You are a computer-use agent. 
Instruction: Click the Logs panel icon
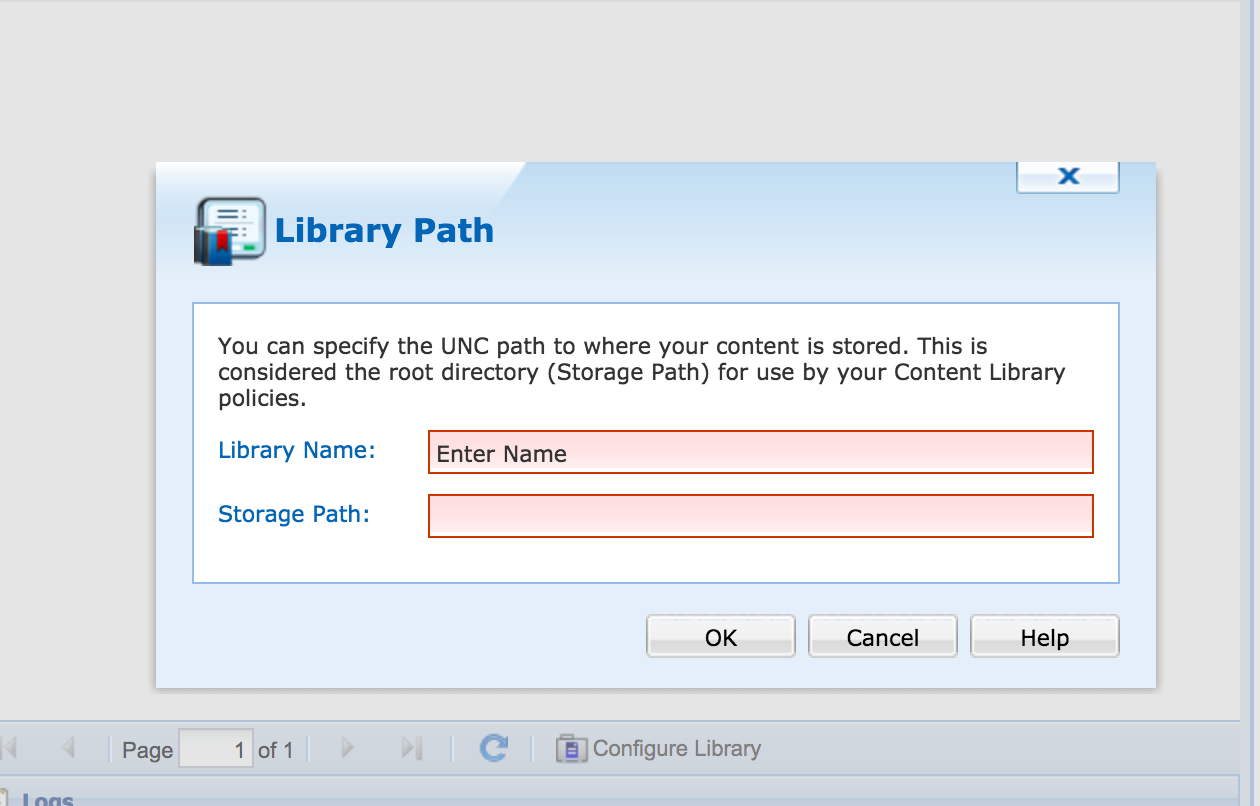coord(4,799)
